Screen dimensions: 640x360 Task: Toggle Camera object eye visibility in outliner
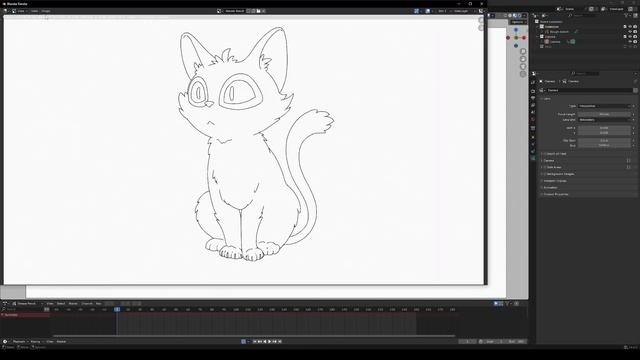[630, 42]
